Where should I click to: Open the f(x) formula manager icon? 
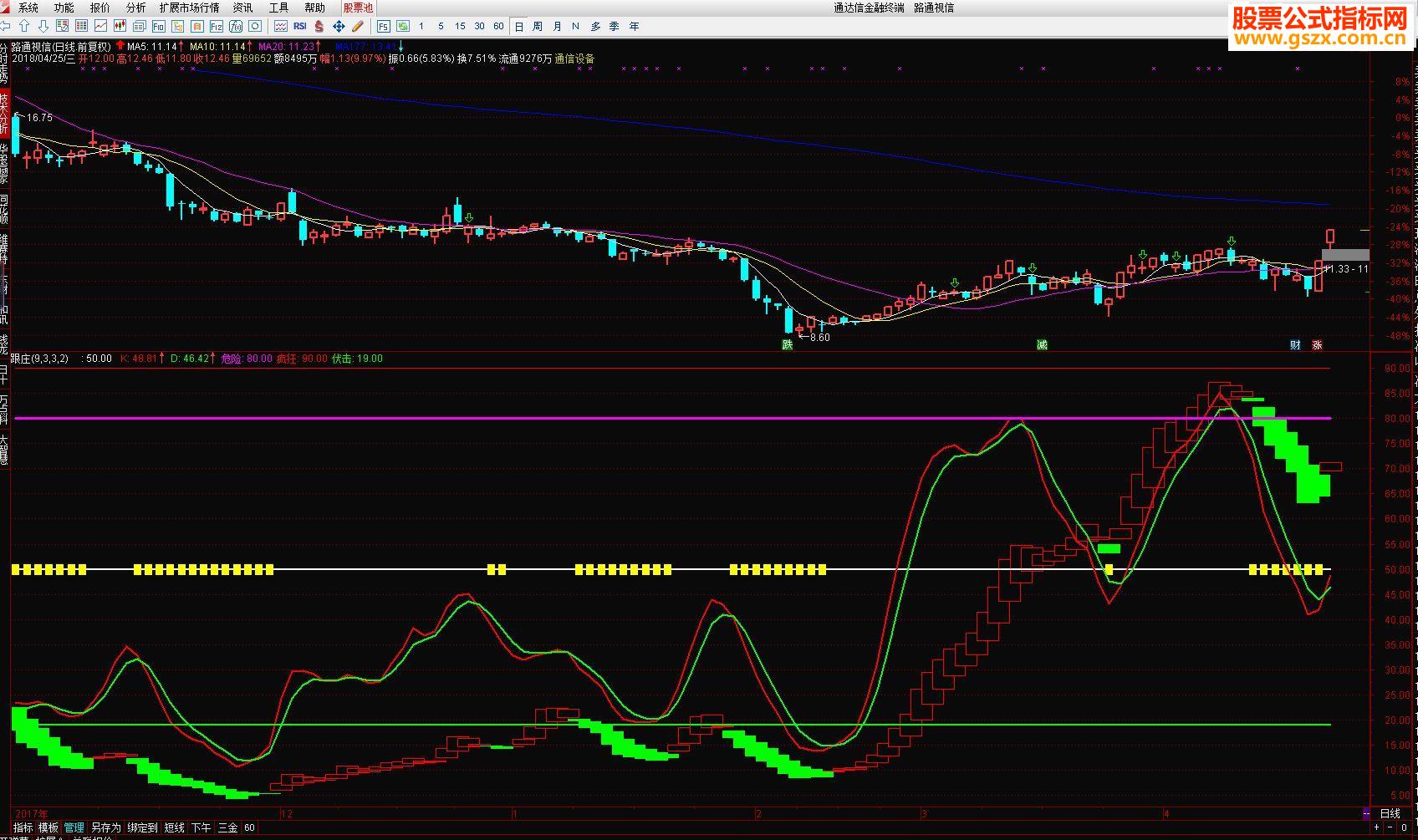click(236, 26)
